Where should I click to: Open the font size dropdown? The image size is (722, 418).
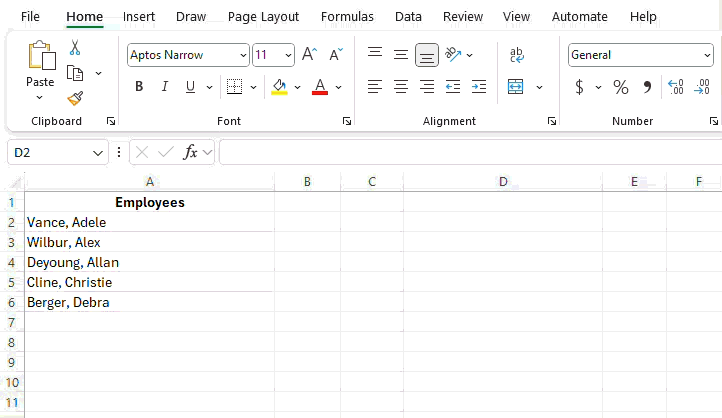coord(289,55)
